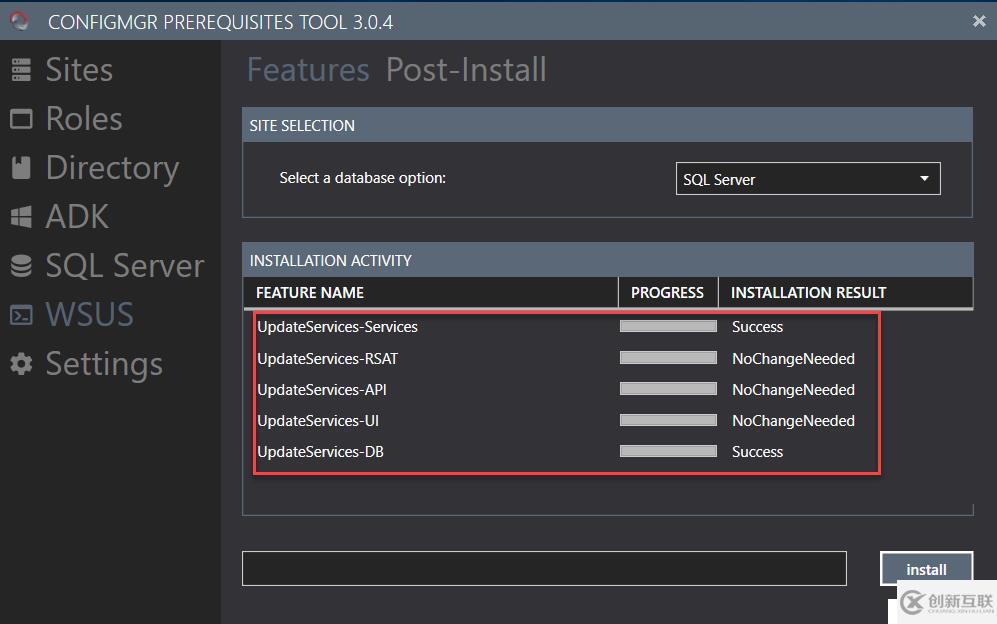Sort by Feature Name column header
Image resolution: width=997 pixels, height=624 pixels.
(310, 292)
